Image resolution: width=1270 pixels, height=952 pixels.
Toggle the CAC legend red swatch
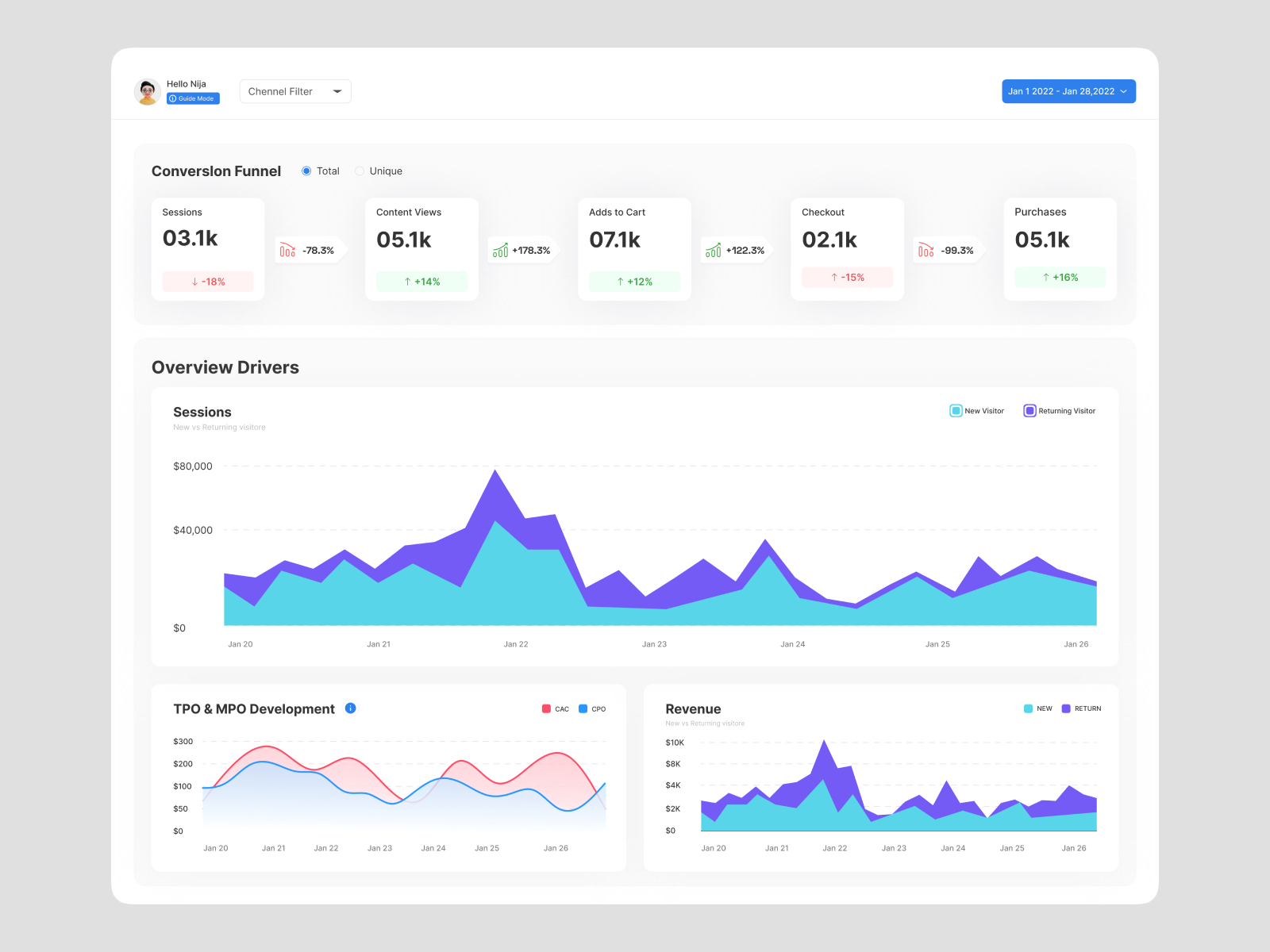tap(546, 708)
